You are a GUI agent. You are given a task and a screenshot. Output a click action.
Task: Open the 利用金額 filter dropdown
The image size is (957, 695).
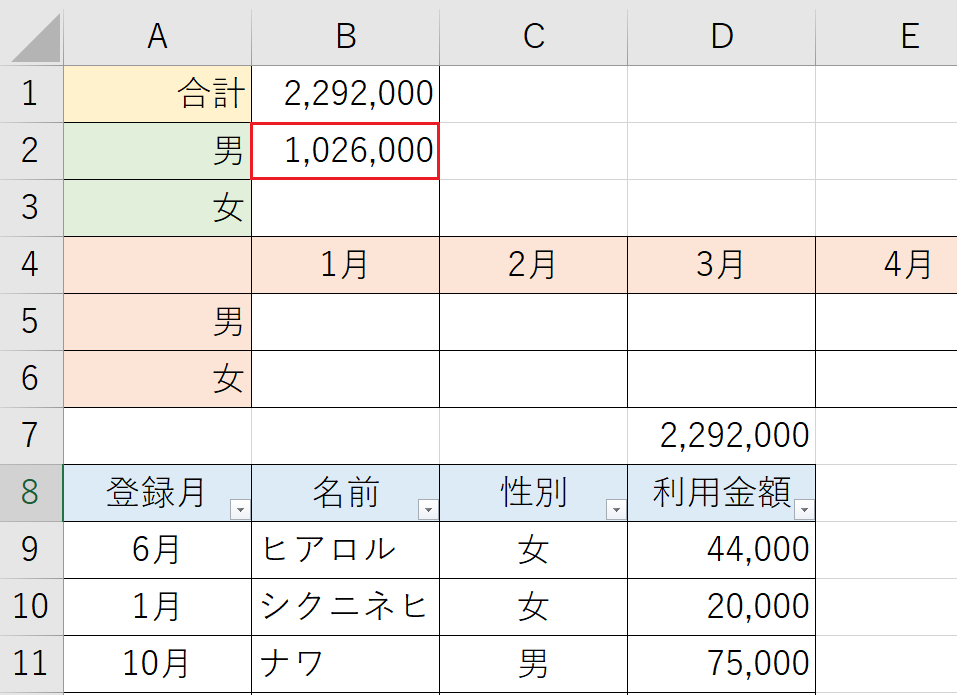(804, 510)
